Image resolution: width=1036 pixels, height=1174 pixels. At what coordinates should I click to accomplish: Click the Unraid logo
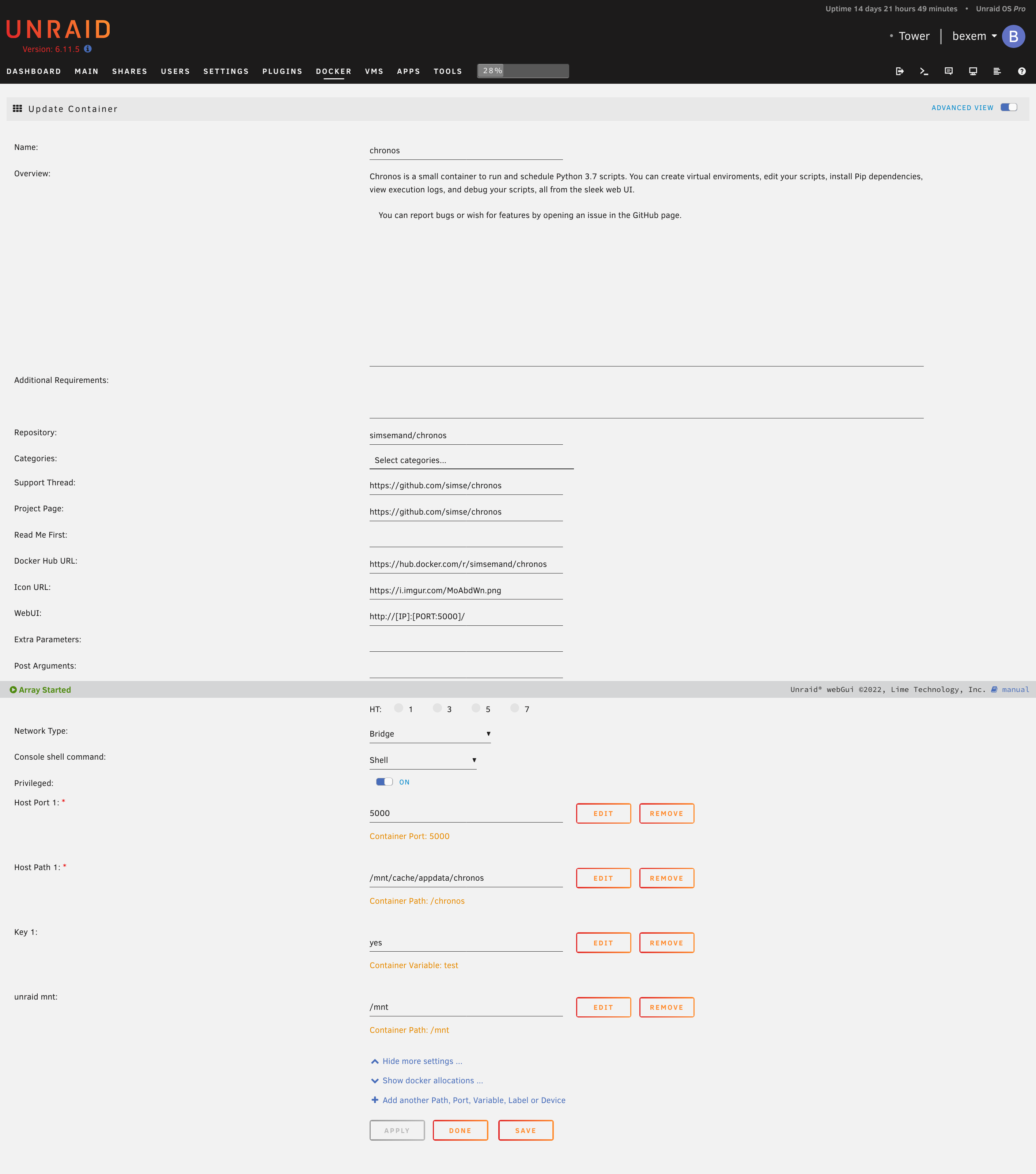pos(57,29)
